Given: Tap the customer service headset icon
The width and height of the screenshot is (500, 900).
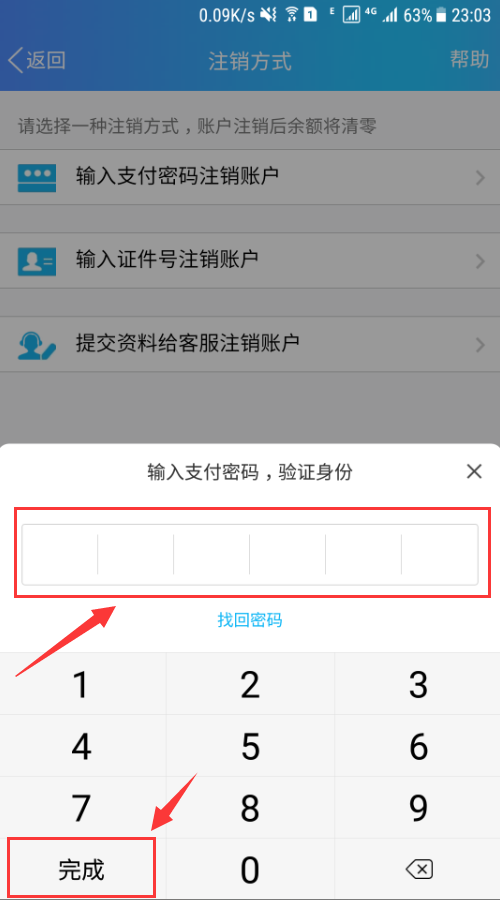Looking at the screenshot, I should [x=37, y=345].
